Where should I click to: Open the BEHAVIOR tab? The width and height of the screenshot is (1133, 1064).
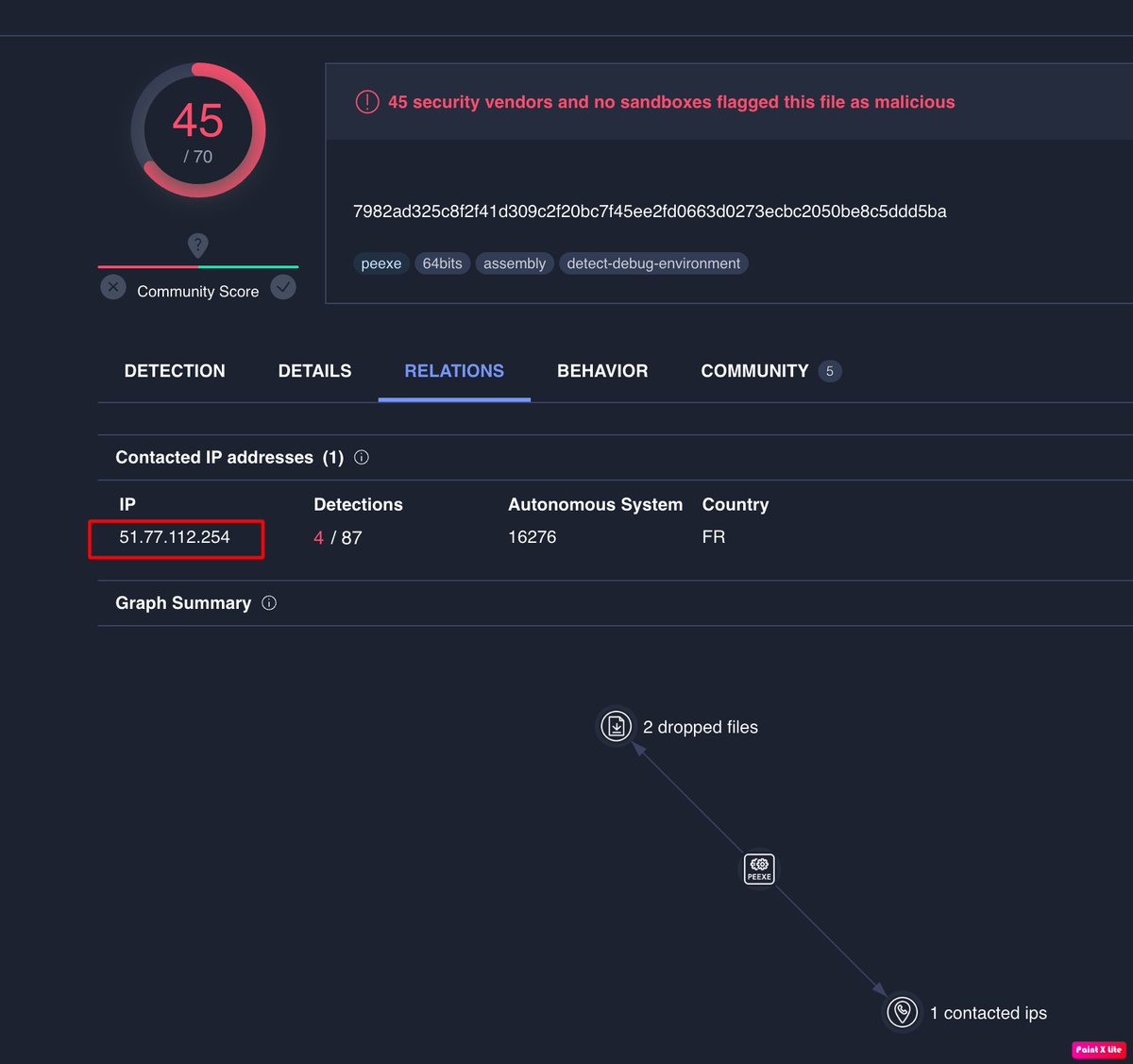tap(602, 371)
